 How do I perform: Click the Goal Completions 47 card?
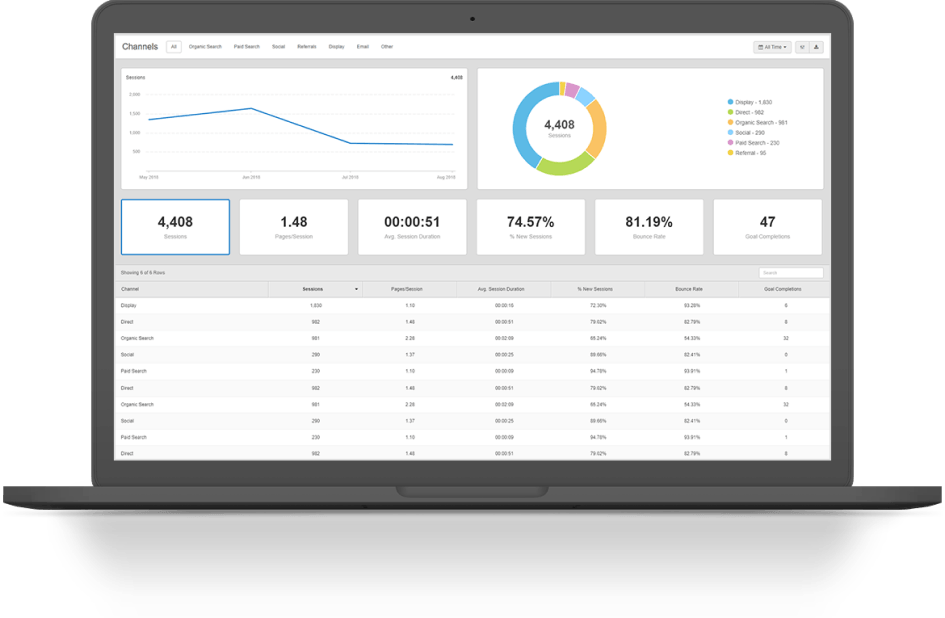coord(767,227)
